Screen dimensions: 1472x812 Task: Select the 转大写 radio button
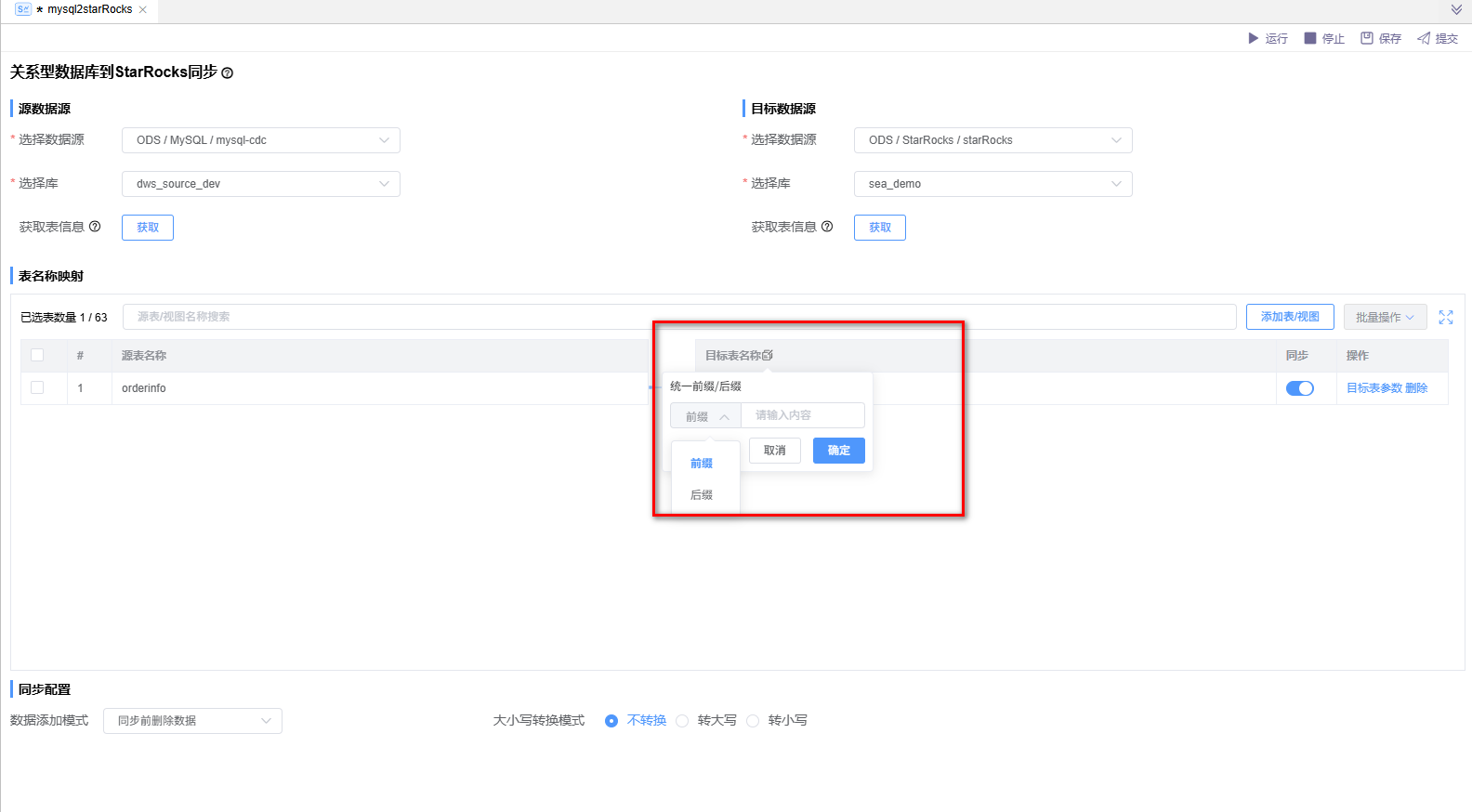683,721
